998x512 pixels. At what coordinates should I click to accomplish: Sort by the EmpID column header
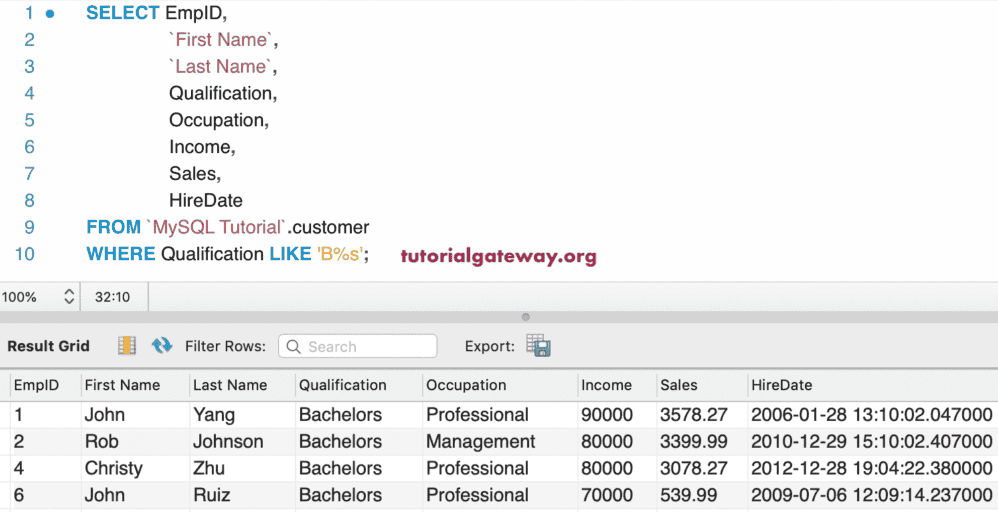(x=37, y=385)
